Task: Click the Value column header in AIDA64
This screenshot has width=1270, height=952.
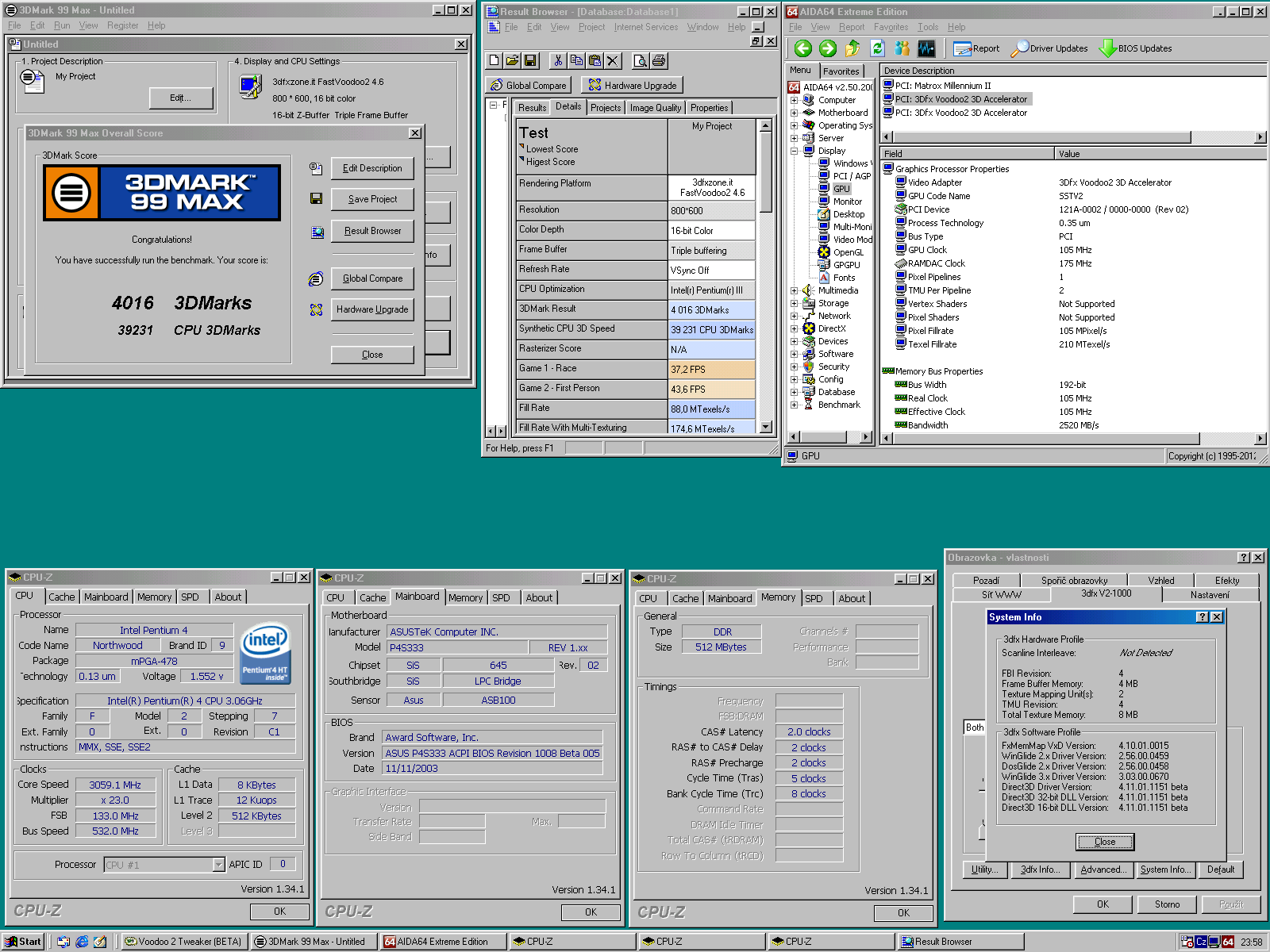Action: click(x=1160, y=154)
